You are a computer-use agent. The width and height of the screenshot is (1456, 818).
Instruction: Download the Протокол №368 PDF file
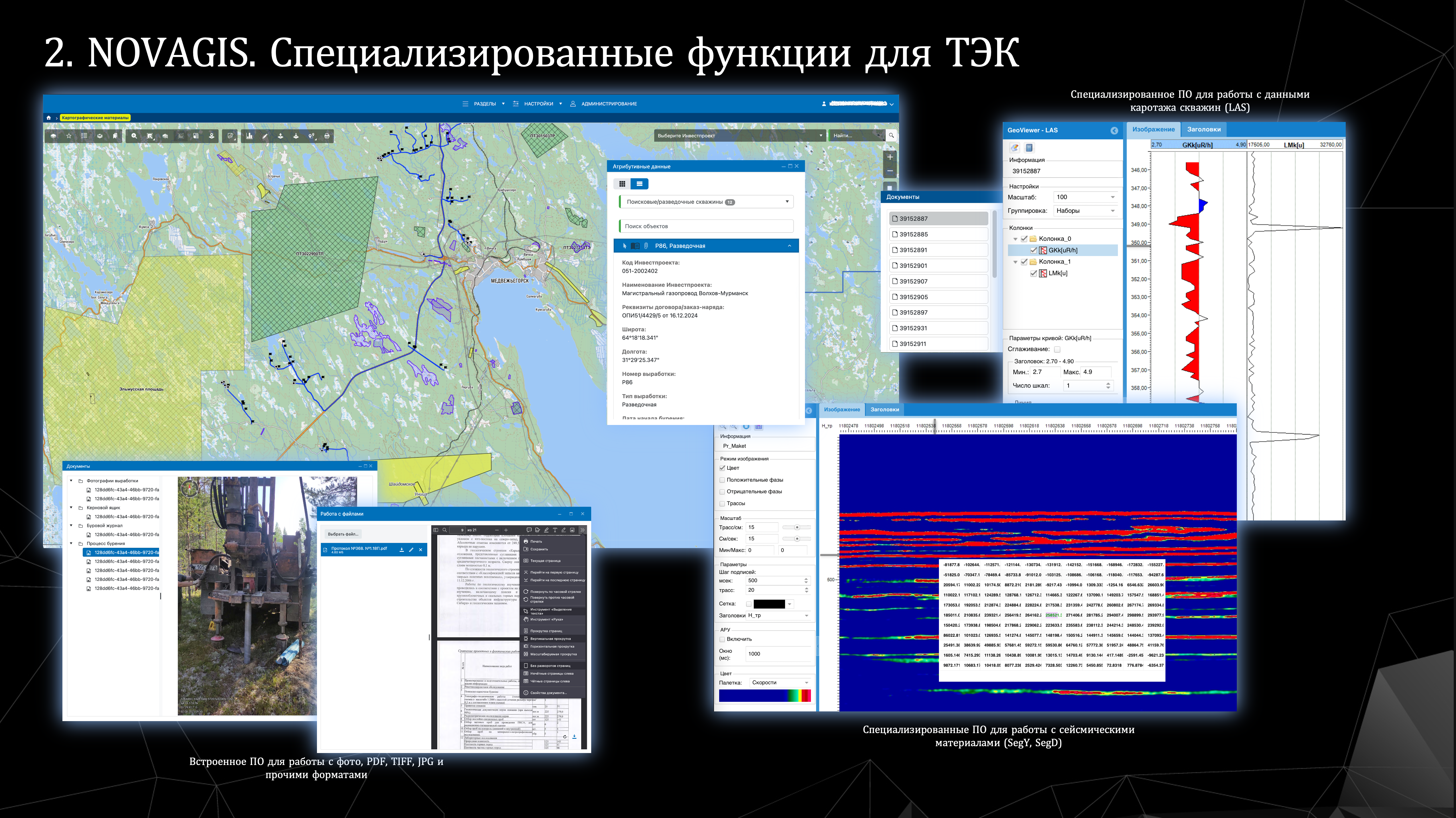point(402,550)
